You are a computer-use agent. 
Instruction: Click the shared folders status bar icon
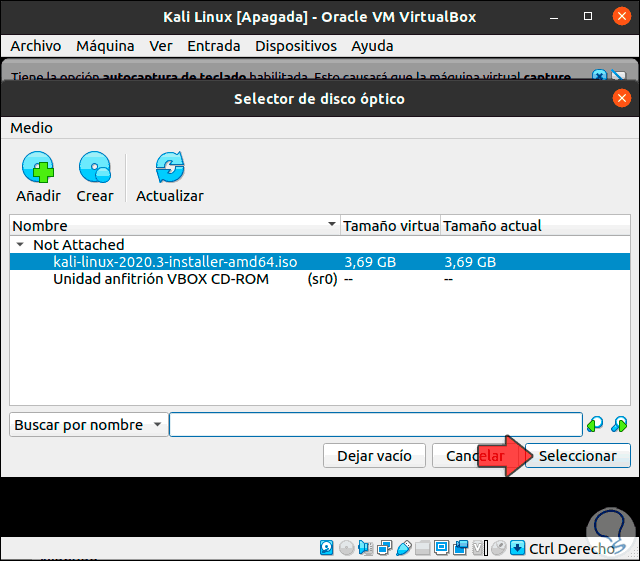422,548
